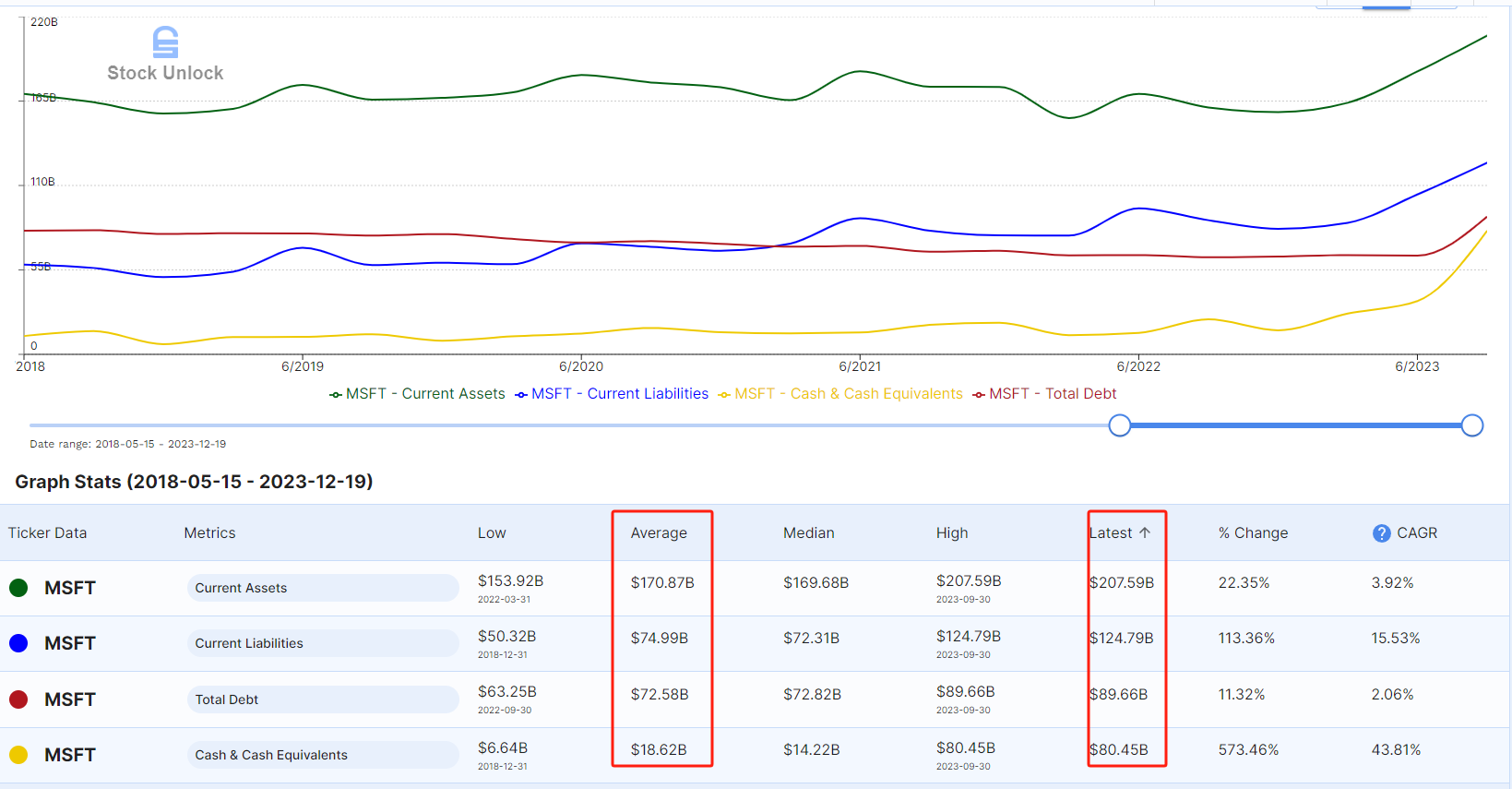1512x789 pixels.
Task: Click the Current Assets metric pill
Action: click(x=323, y=588)
